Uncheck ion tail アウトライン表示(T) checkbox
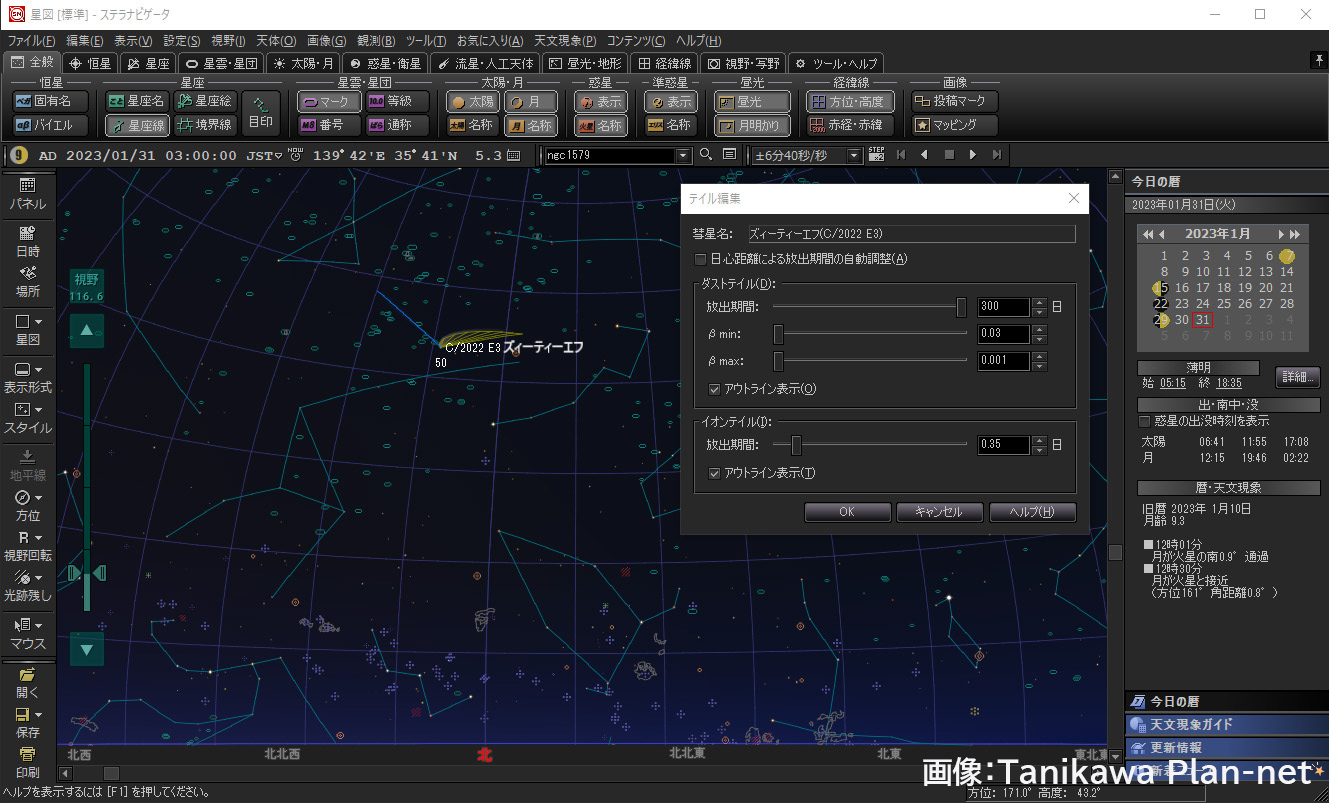 click(714, 473)
